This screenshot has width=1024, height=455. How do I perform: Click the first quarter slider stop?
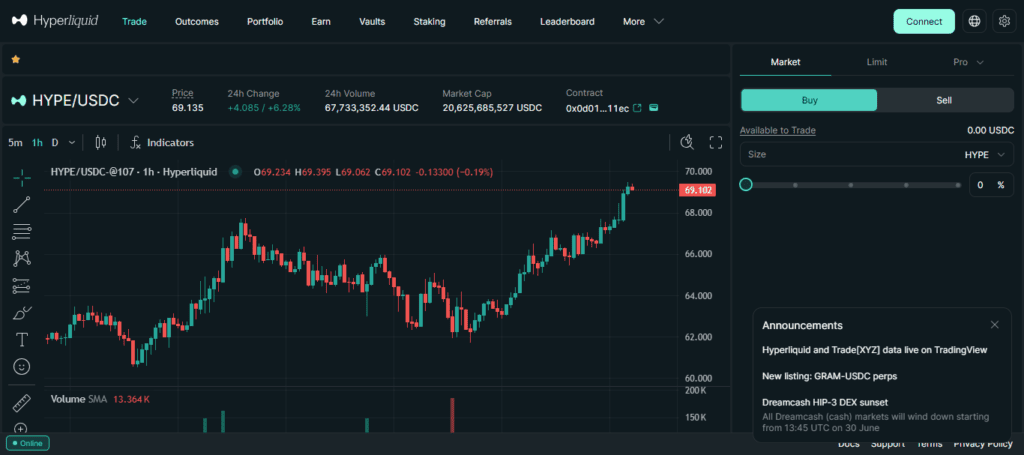[x=795, y=185]
